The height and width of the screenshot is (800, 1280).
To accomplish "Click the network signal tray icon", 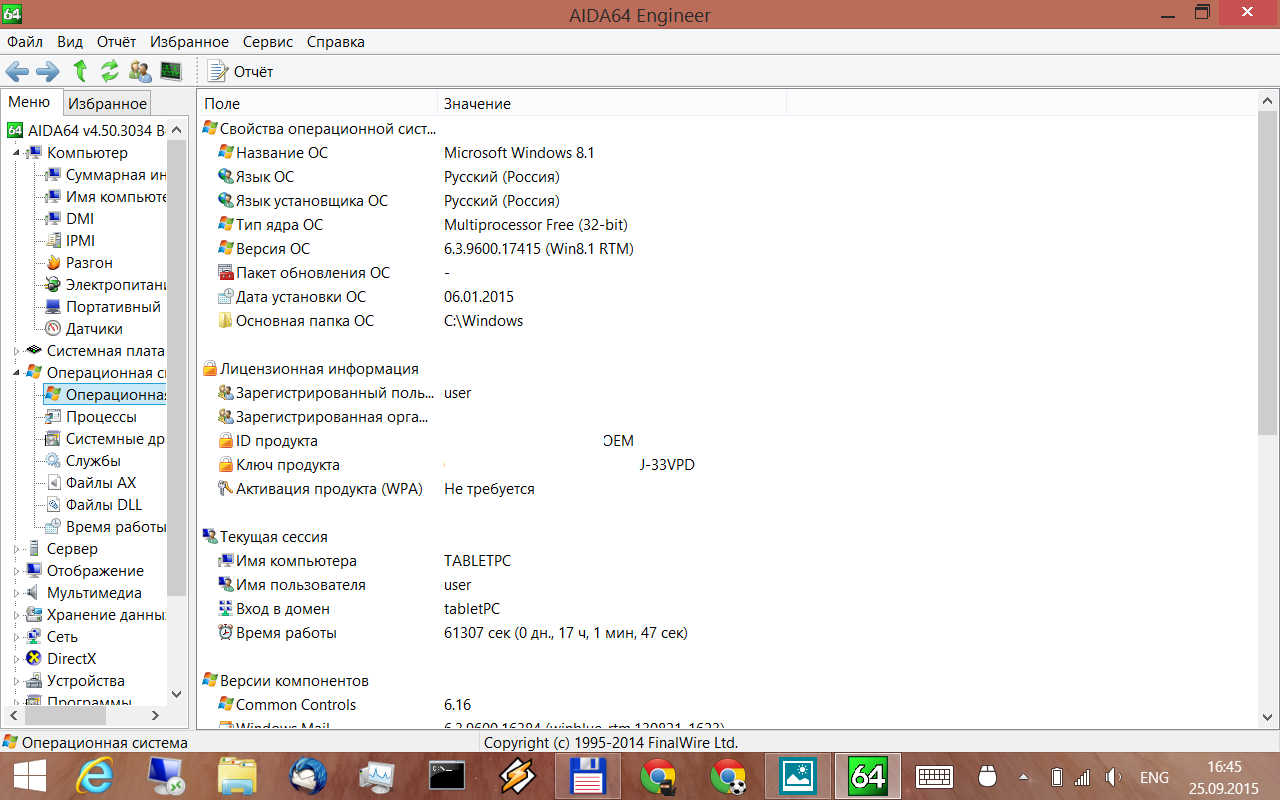I will (1082, 777).
